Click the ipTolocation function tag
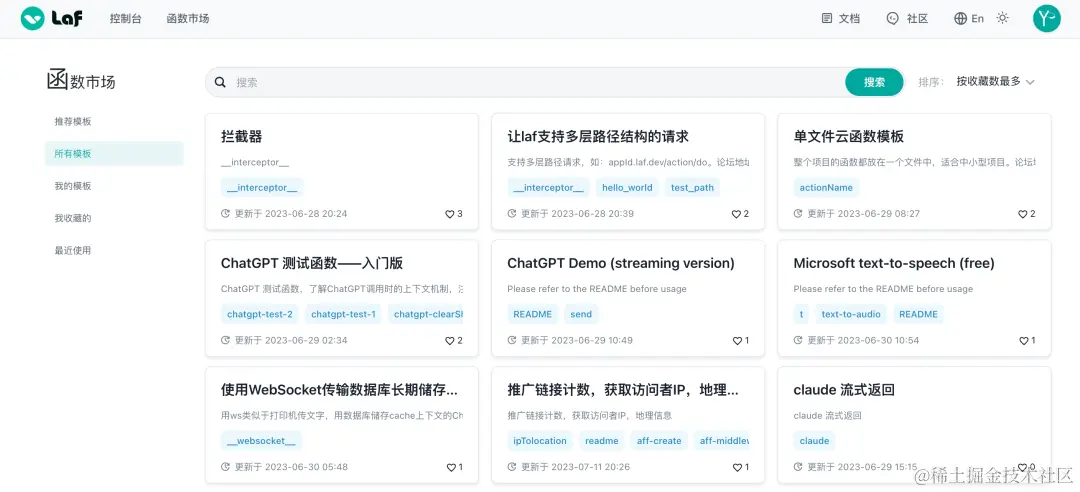1080x492 pixels. [540, 441]
